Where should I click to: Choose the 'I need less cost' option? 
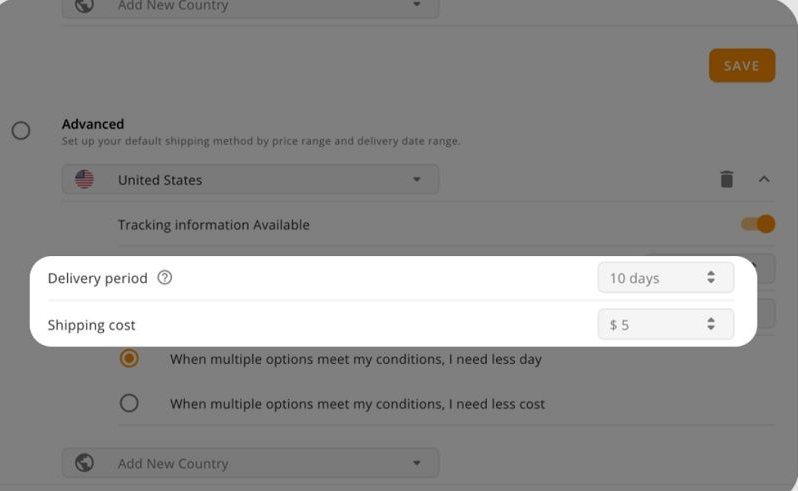pos(129,403)
